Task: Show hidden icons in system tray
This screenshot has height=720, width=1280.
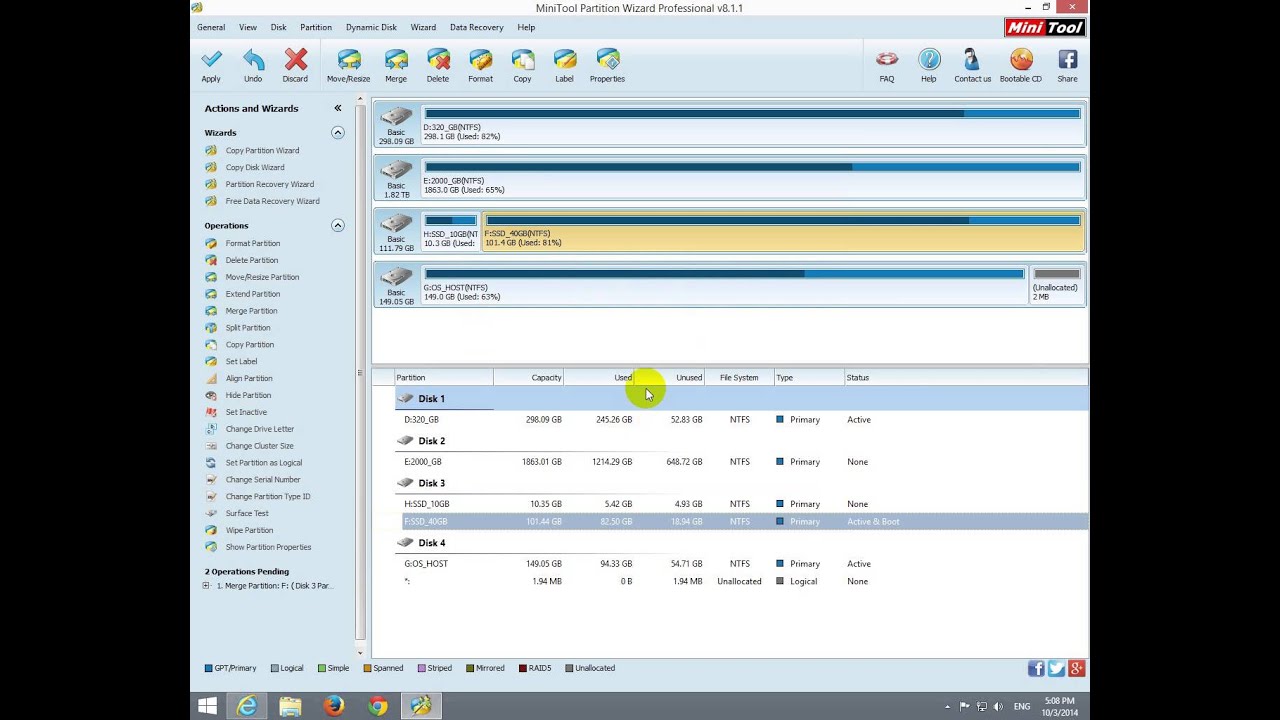Action: 947,706
